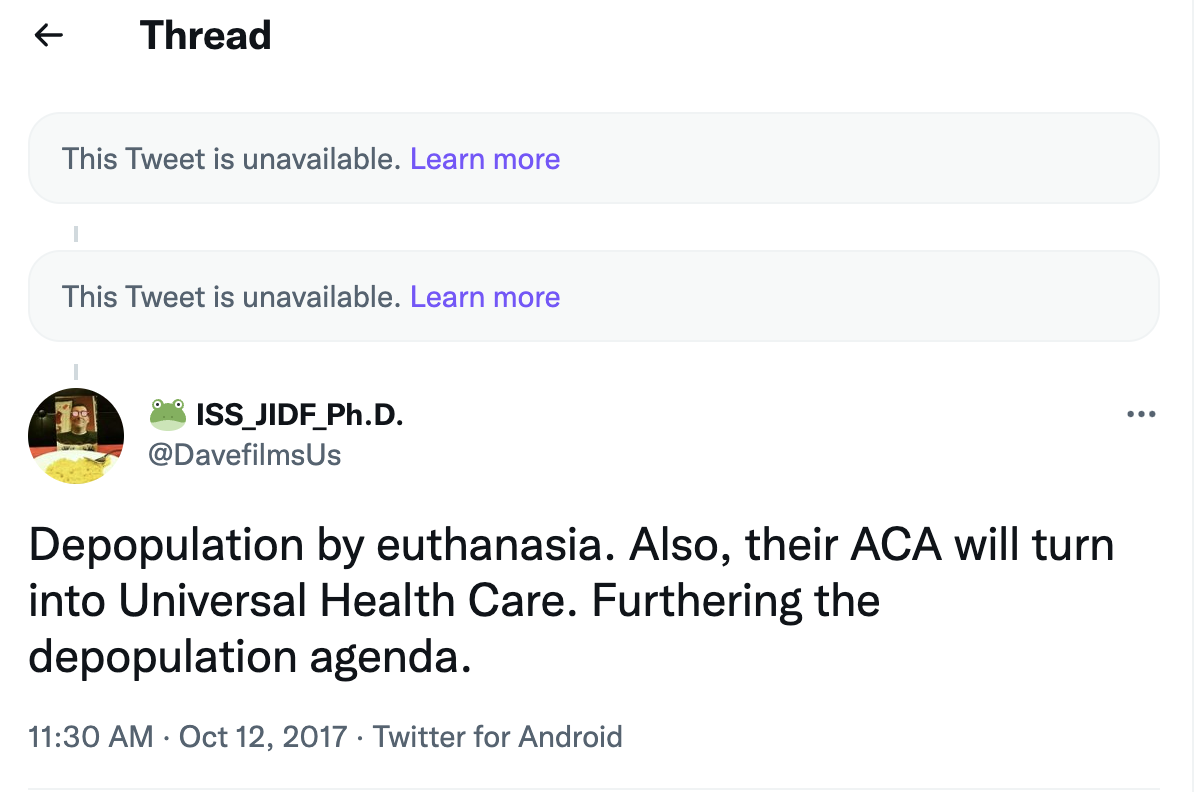Viewport: 1198px width, 792px height.
Task: Click the 11:30 AM timestamp
Action: click(91, 738)
